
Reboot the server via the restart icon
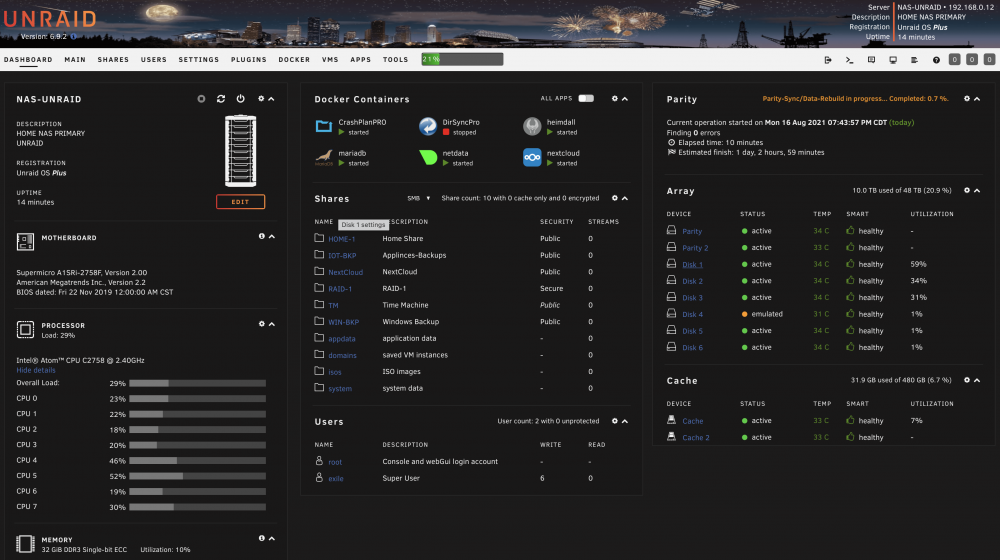coord(221,99)
